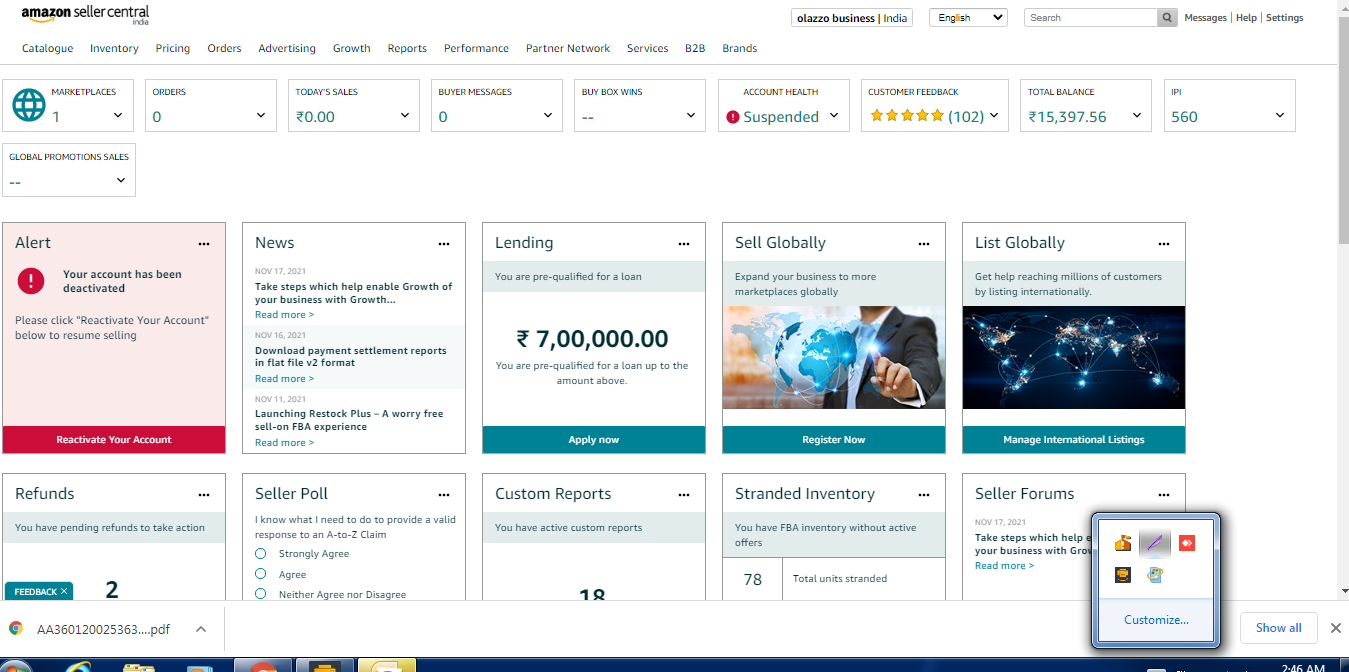Click the Reactivate Your Account button
Viewport: 1349px width, 672px height.
(x=114, y=440)
